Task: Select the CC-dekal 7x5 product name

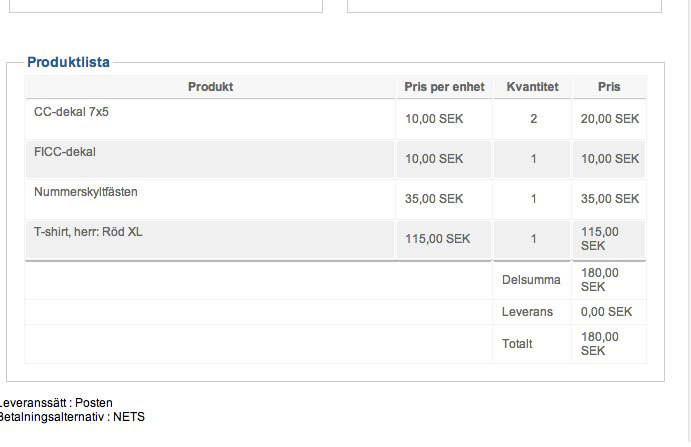Action: click(x=72, y=112)
